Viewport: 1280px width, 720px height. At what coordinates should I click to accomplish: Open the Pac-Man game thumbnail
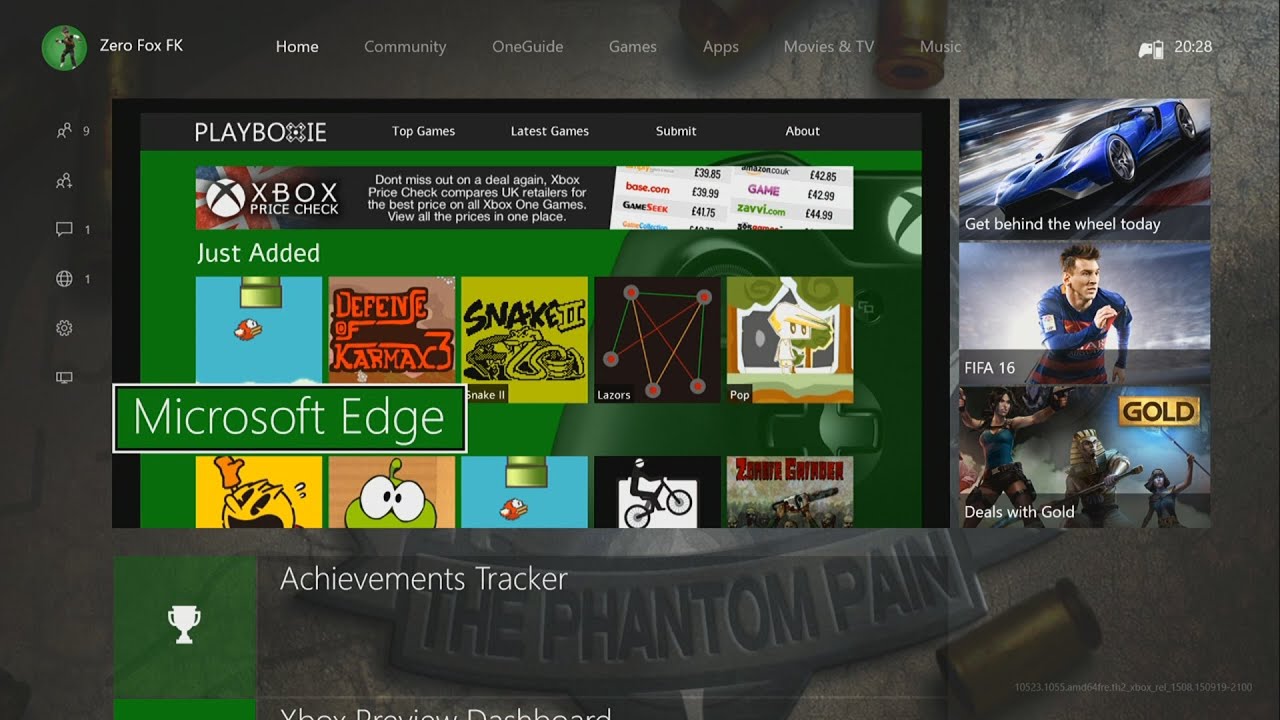click(x=259, y=492)
